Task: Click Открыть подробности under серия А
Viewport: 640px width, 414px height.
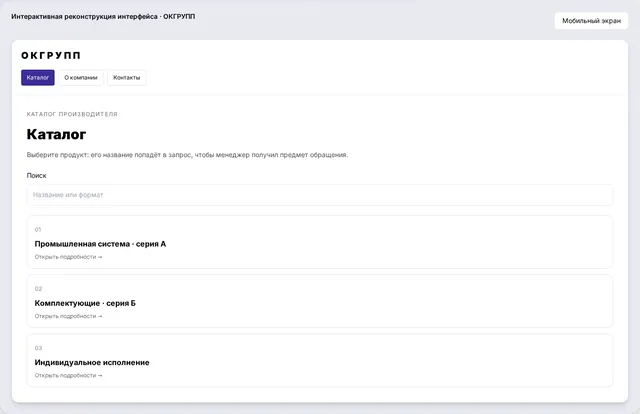Action: coord(68,257)
